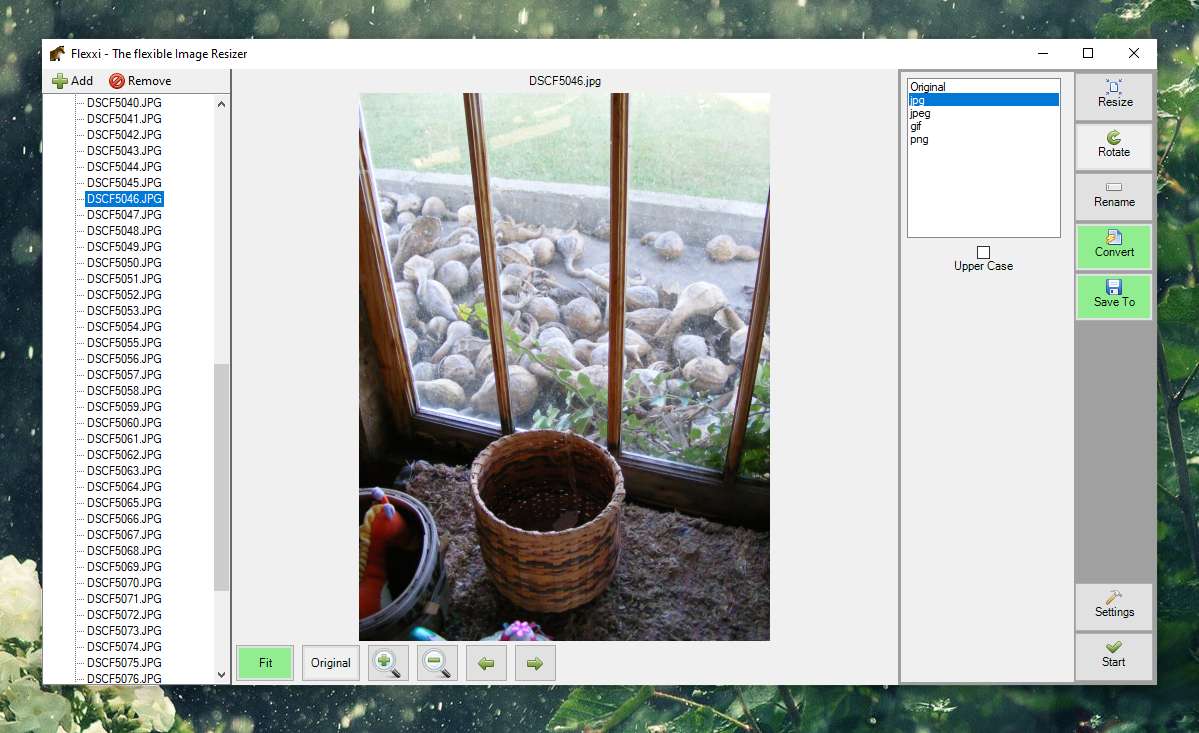1199x733 pixels.
Task: Select DSCF5053.JPG in the file list
Action: (124, 311)
